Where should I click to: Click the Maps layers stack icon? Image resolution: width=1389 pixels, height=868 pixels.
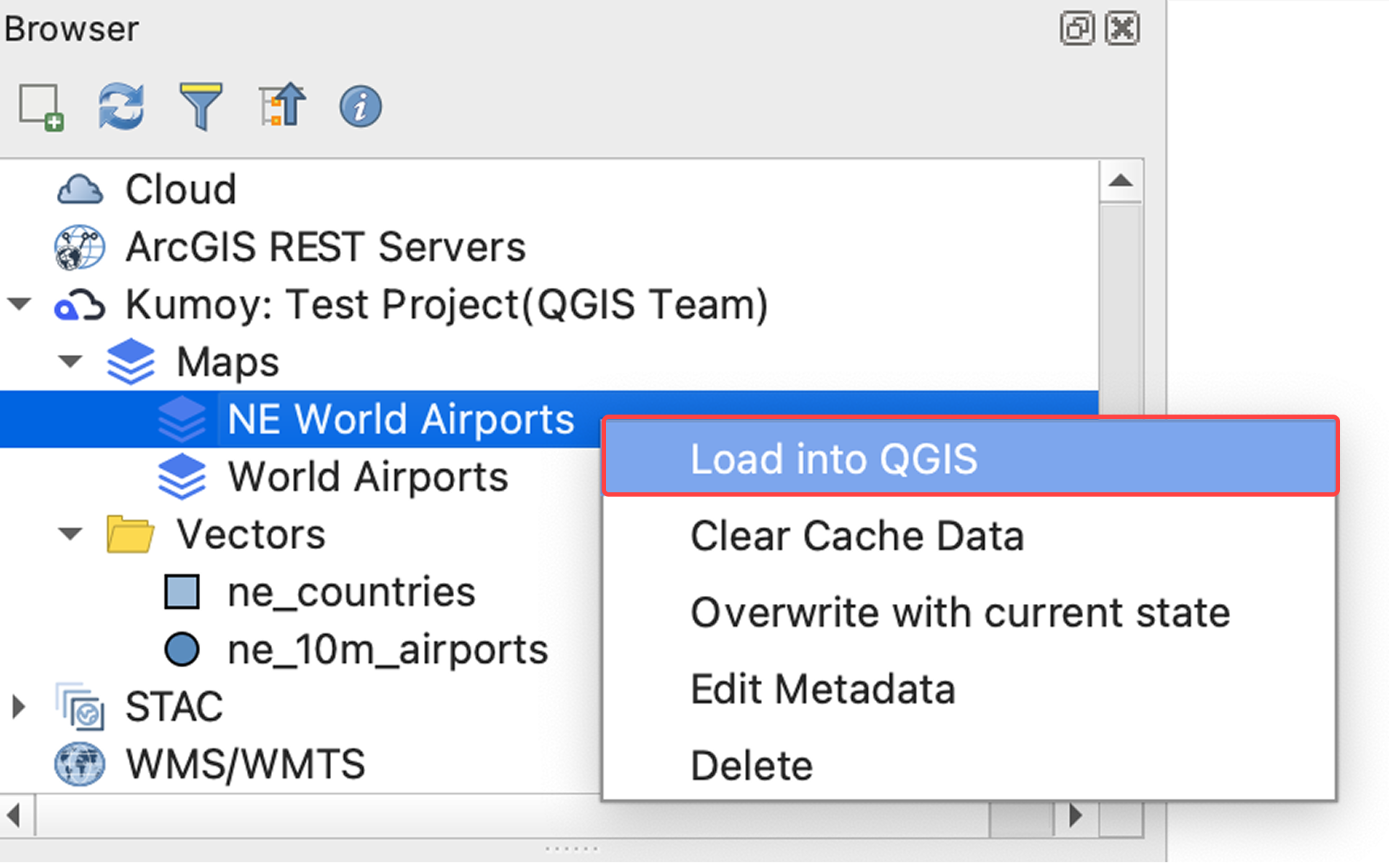132,362
